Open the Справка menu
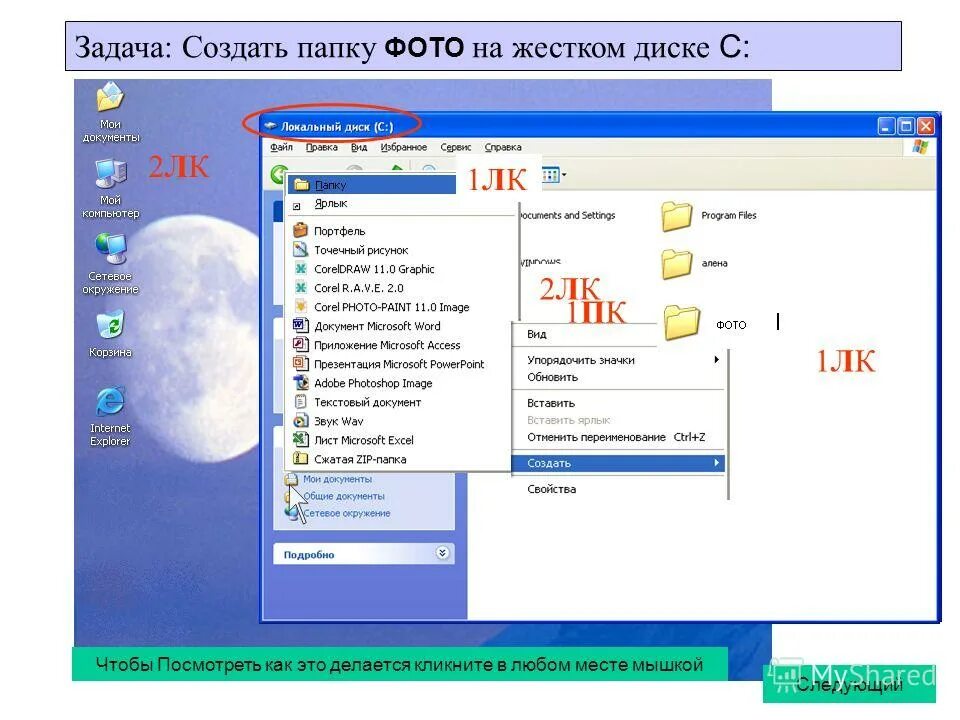This screenshot has width=960, height=720. click(x=503, y=148)
